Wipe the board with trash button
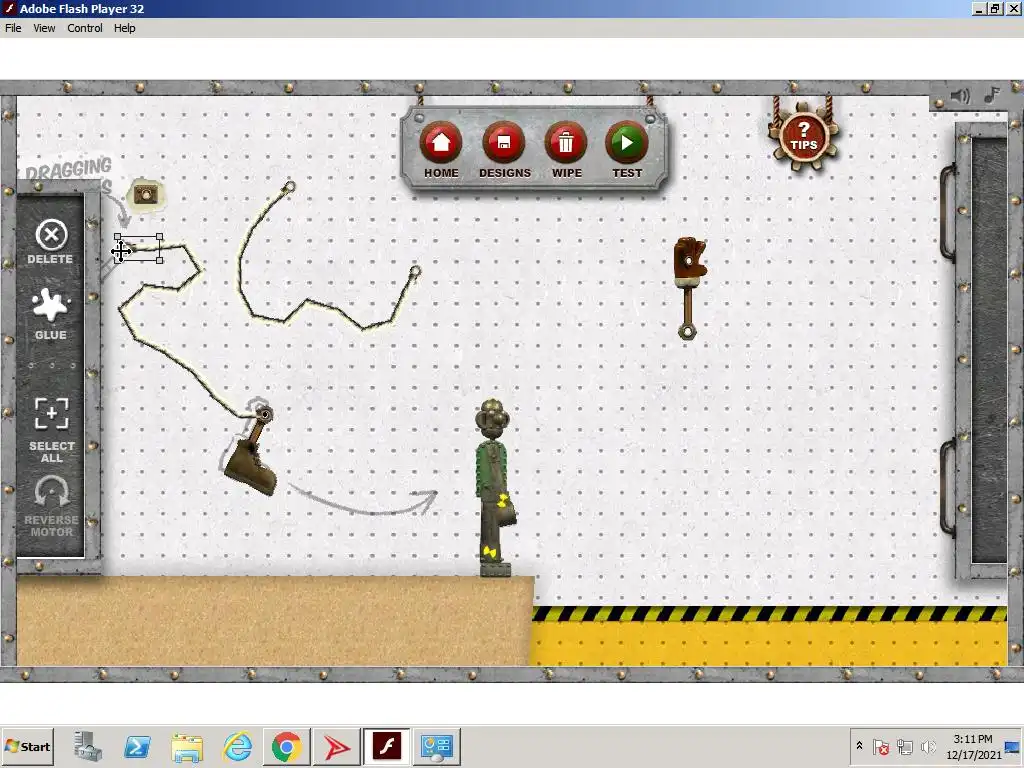 point(566,142)
